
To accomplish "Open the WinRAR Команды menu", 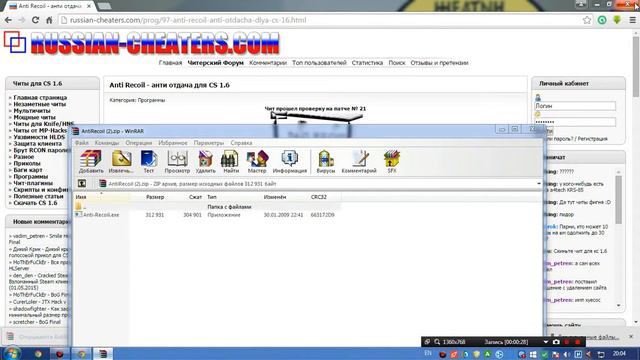I will pyautogui.click(x=107, y=143).
